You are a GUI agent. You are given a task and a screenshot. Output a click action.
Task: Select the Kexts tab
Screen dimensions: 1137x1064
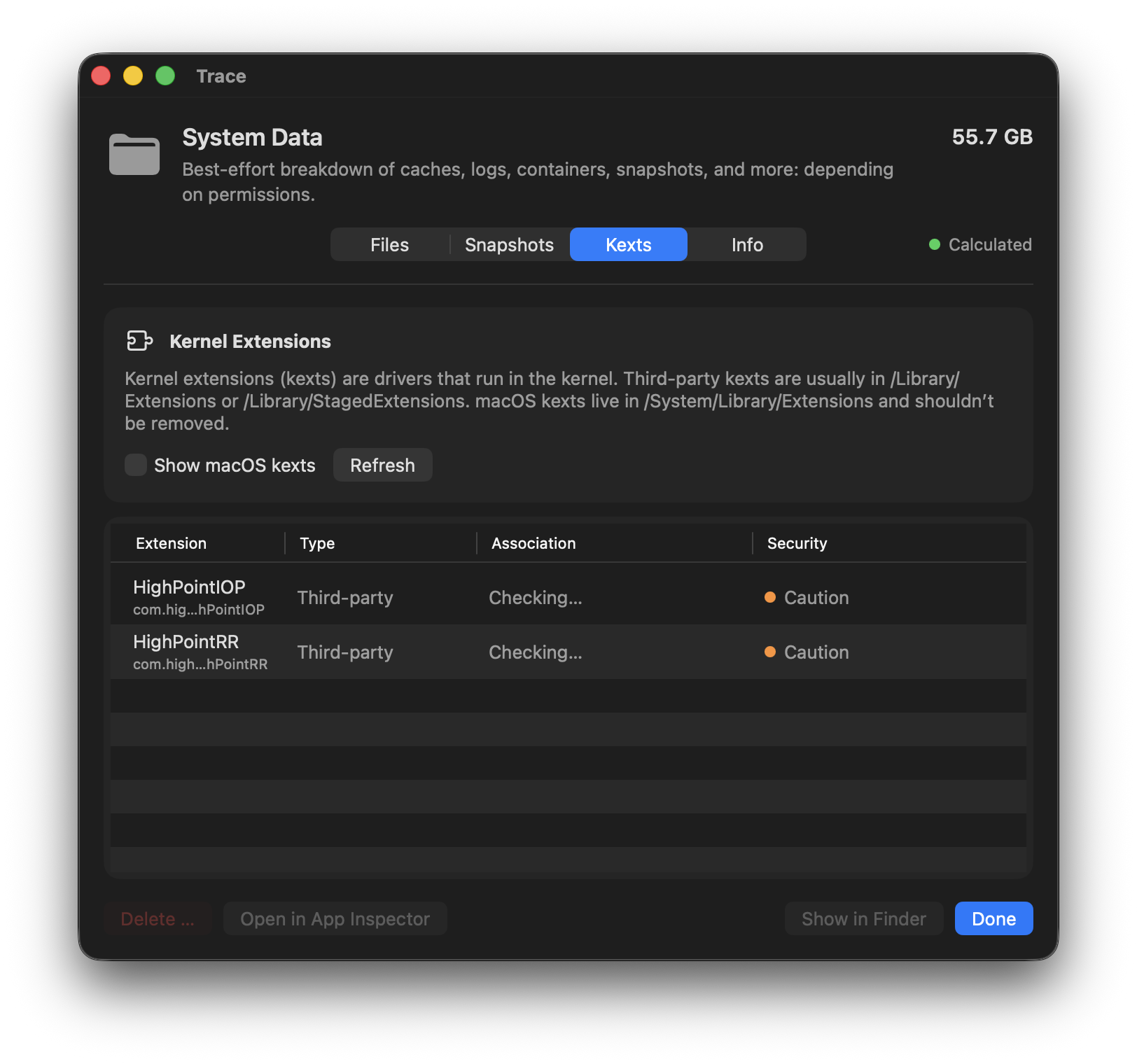click(628, 244)
